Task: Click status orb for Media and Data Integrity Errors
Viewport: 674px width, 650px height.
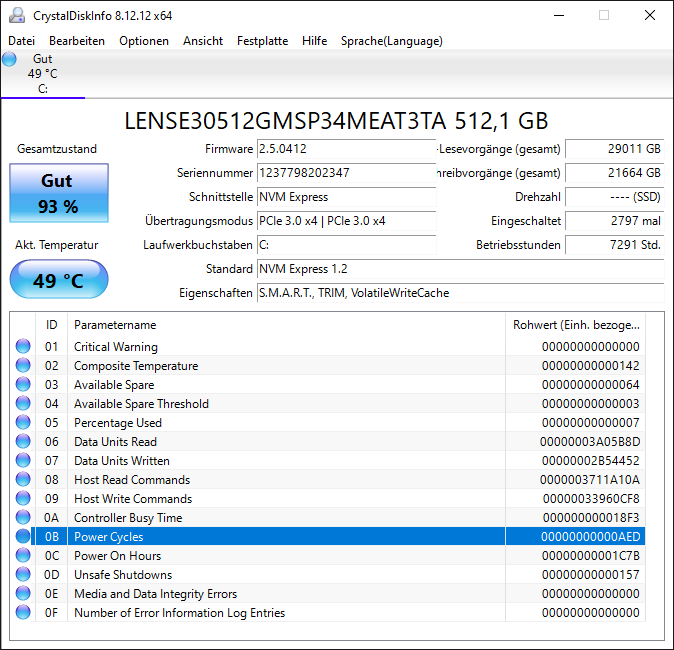Action: pyautogui.click(x=23, y=593)
